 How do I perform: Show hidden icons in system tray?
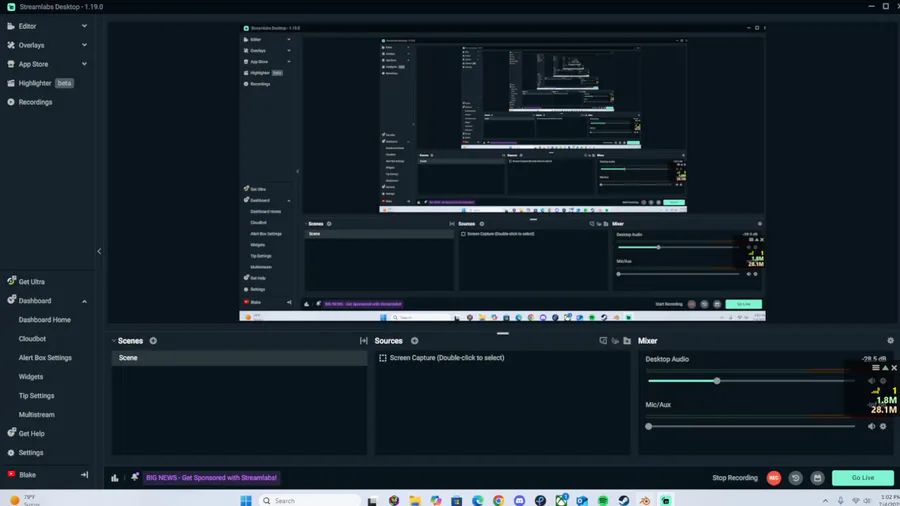coord(825,501)
